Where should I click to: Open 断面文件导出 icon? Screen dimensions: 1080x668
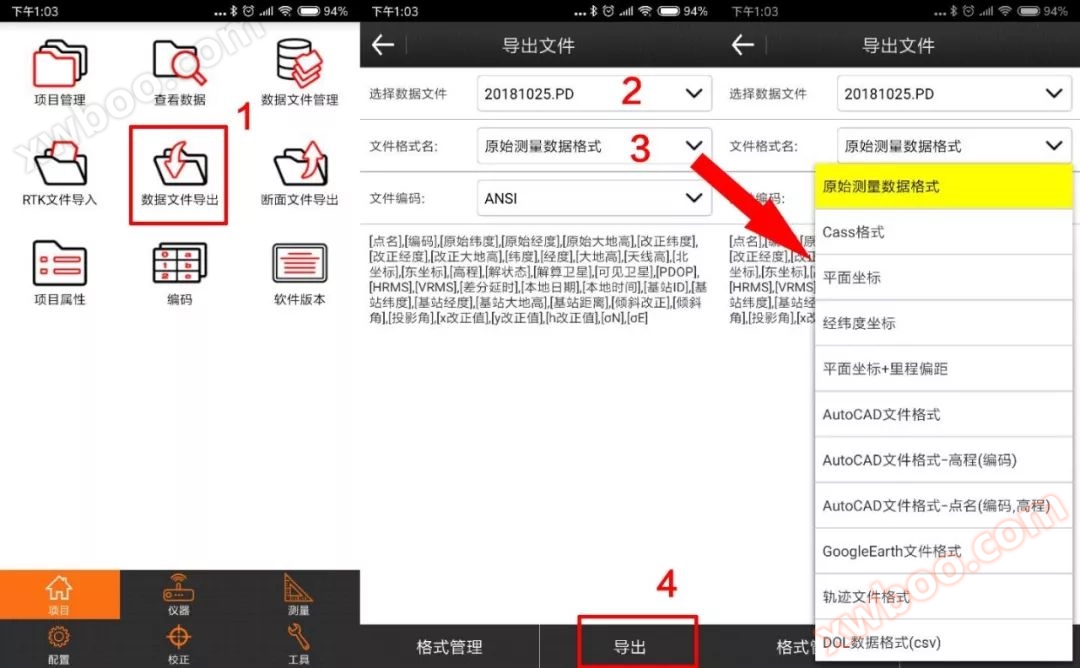click(299, 166)
